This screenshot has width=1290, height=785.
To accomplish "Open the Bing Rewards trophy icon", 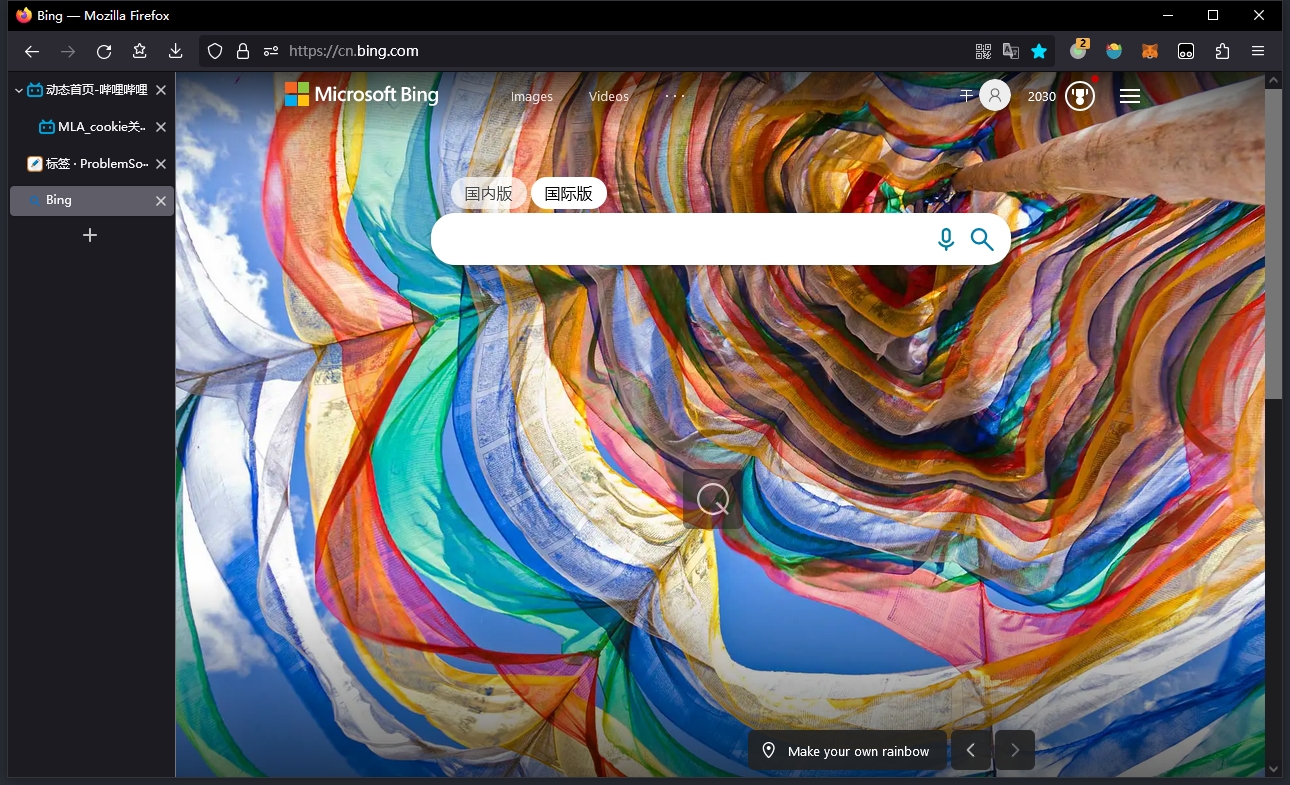I will pos(1079,96).
